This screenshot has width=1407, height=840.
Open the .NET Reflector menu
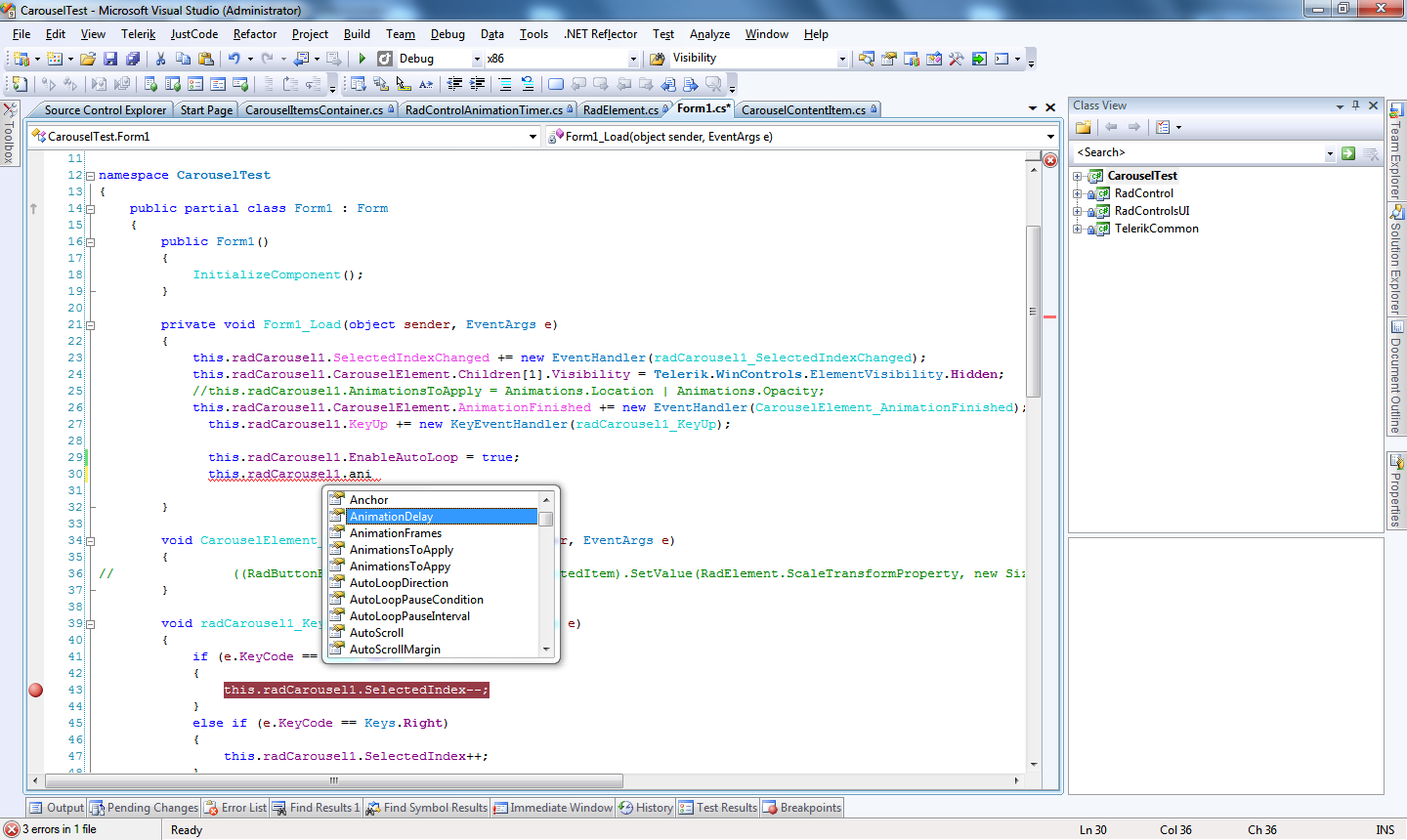coord(600,34)
